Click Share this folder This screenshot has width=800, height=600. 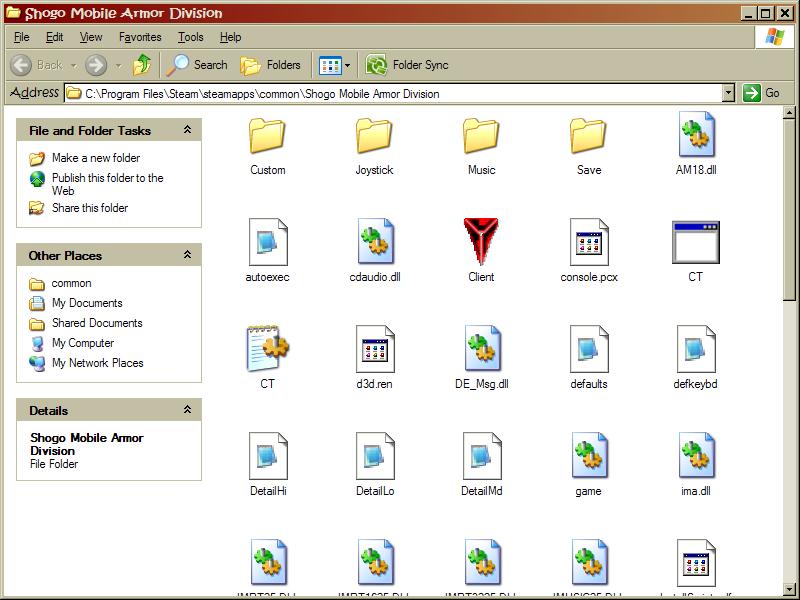pos(79,208)
